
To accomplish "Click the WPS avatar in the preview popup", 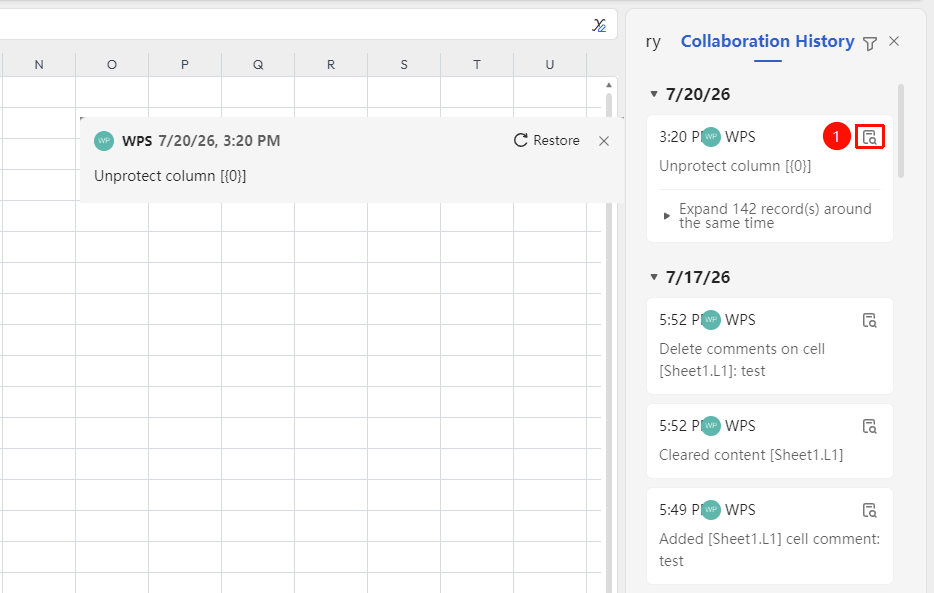I will coord(104,141).
